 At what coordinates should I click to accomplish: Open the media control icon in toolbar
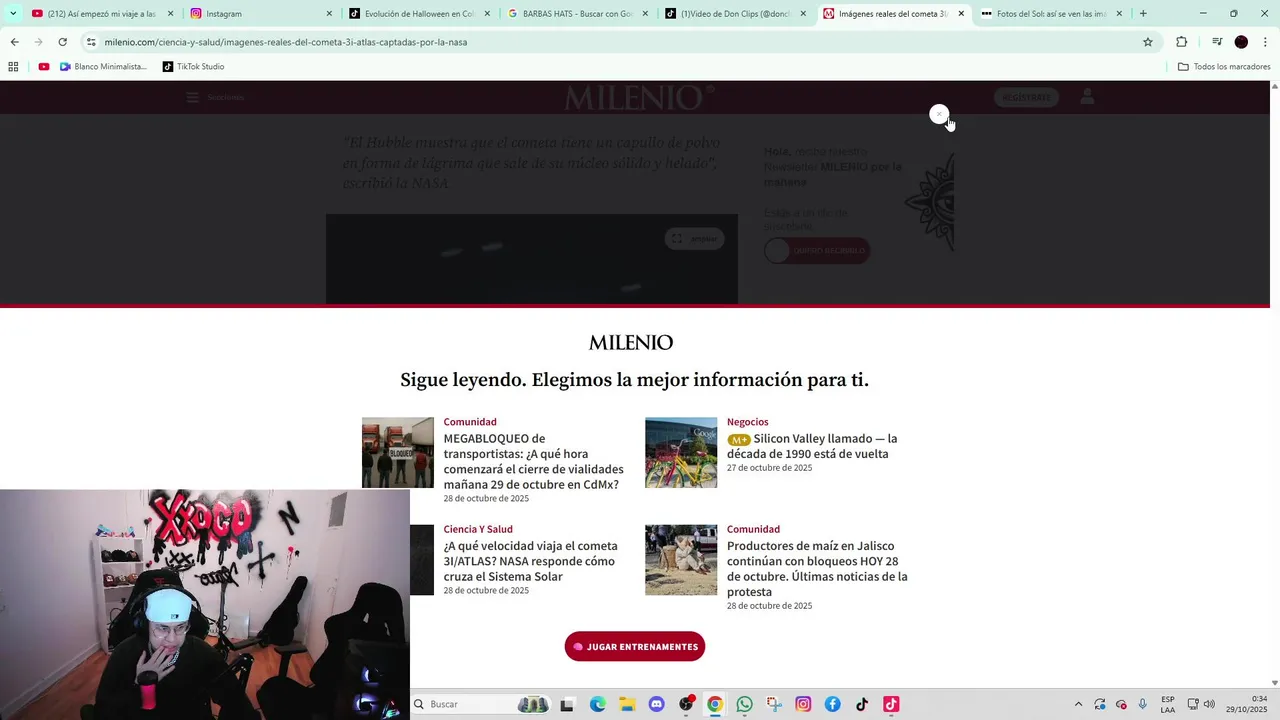pyautogui.click(x=1216, y=42)
